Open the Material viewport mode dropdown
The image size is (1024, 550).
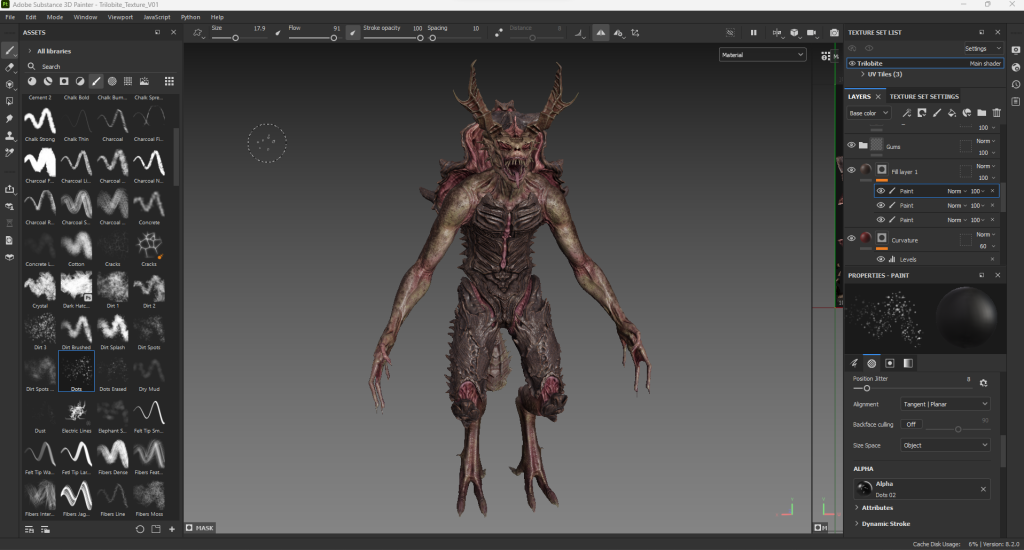point(764,55)
